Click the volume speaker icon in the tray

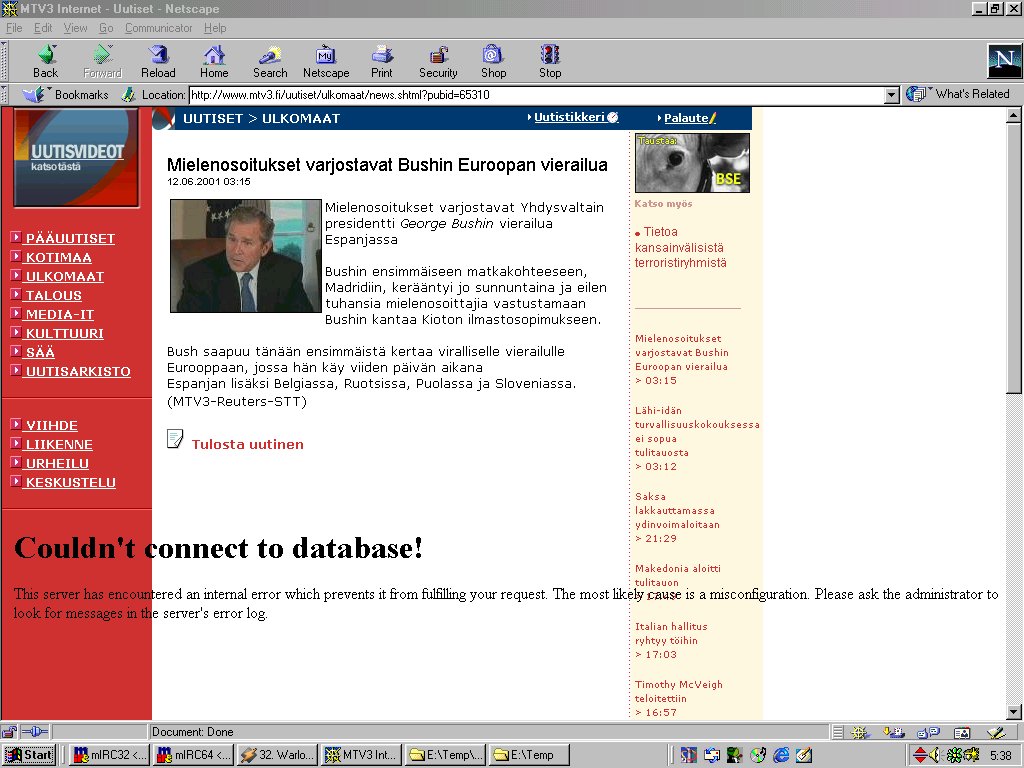[x=935, y=756]
